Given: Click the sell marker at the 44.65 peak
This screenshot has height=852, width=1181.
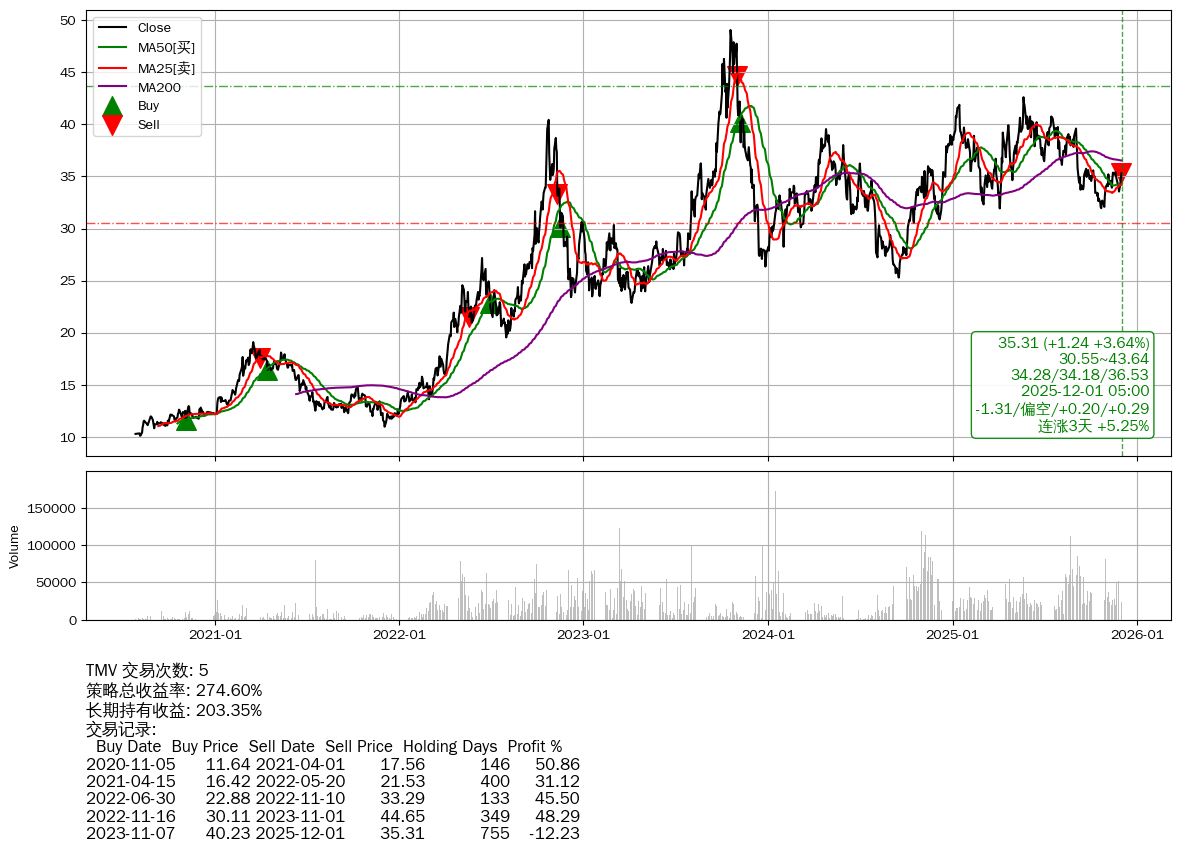Looking at the screenshot, I should 738,76.
